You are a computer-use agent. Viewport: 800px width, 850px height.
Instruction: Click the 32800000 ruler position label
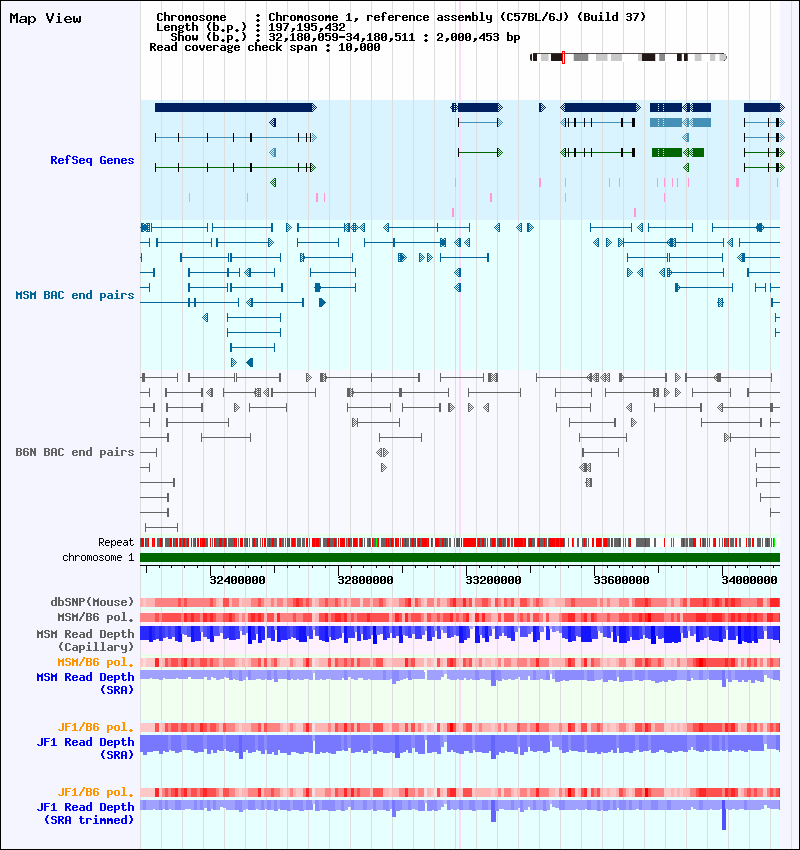(365, 580)
